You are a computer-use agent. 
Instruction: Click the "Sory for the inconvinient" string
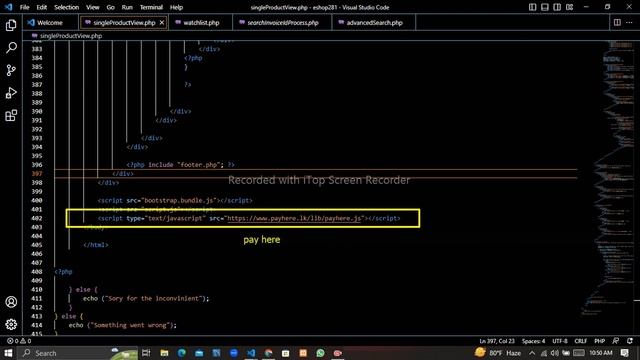[x=153, y=298]
